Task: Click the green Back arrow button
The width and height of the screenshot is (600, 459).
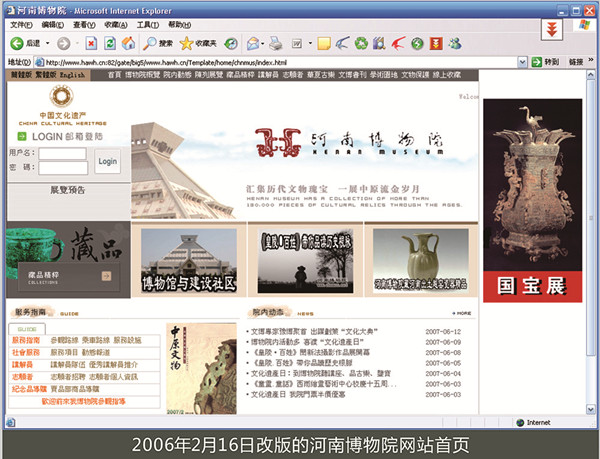Action: coord(16,43)
